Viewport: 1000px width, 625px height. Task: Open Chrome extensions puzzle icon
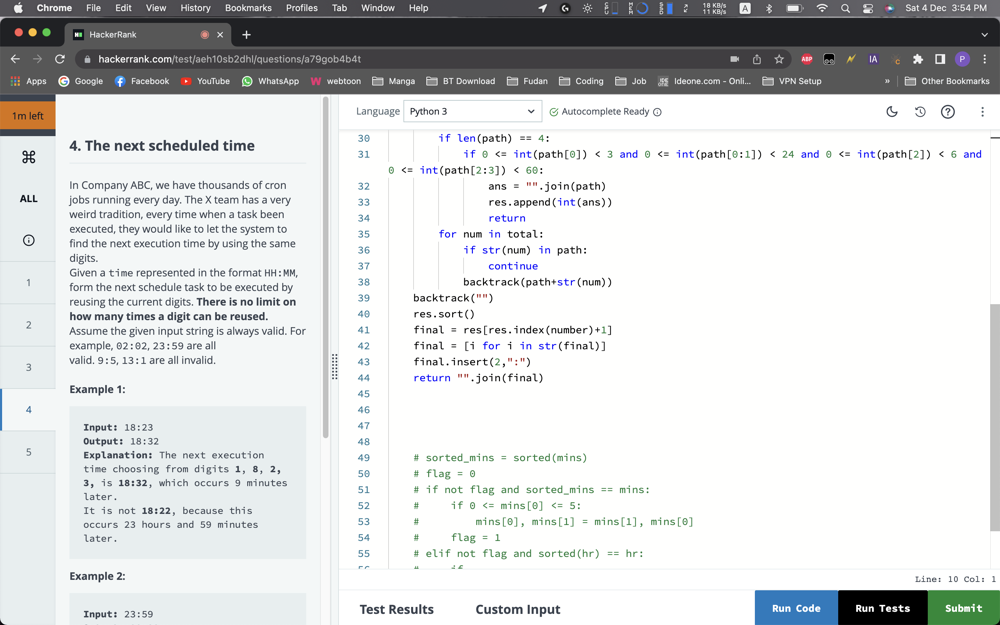pos(918,59)
